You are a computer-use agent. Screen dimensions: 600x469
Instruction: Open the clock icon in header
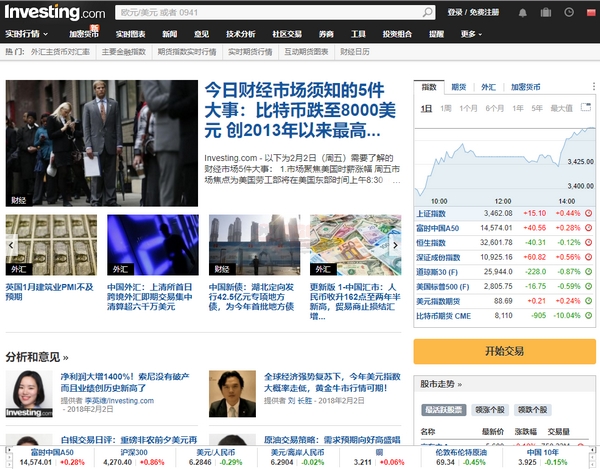pos(569,12)
